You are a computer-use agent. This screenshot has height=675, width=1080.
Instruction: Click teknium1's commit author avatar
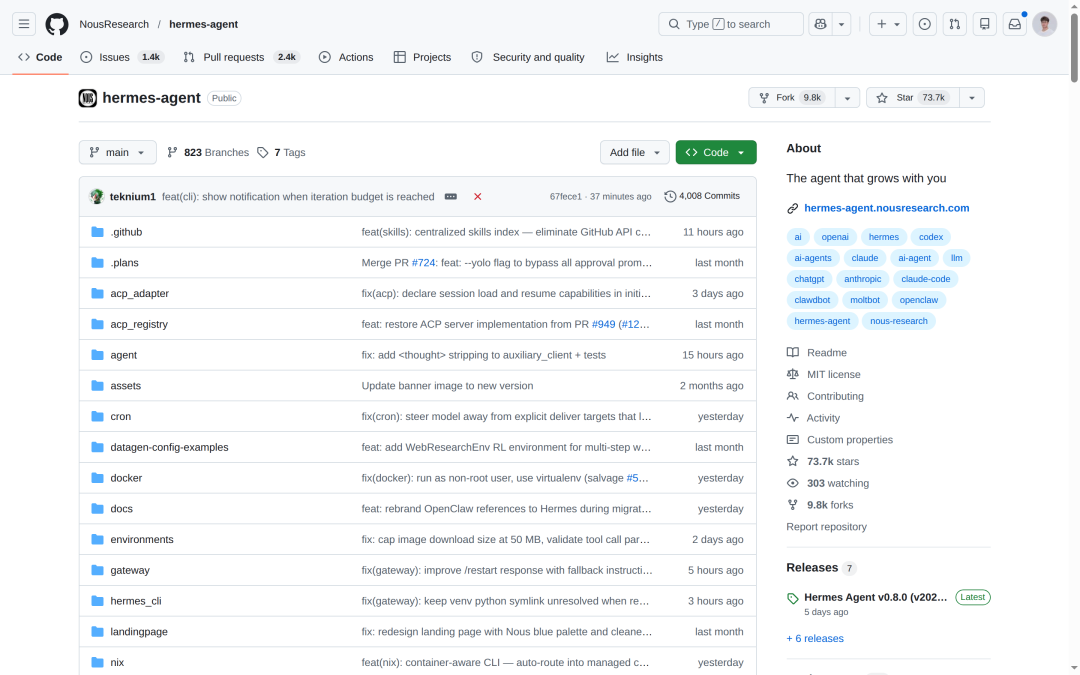97,196
